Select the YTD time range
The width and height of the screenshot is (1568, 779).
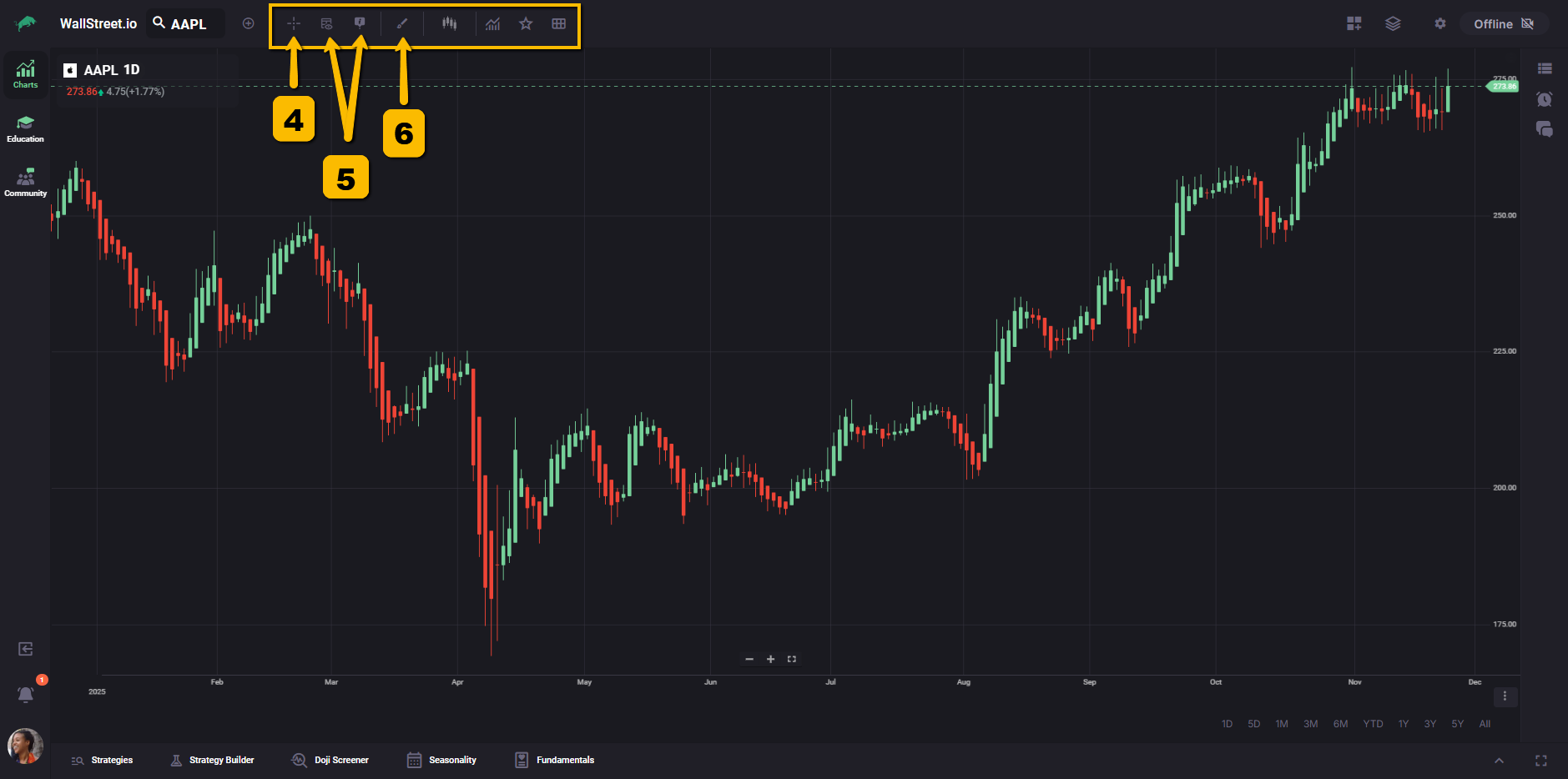(x=1373, y=724)
